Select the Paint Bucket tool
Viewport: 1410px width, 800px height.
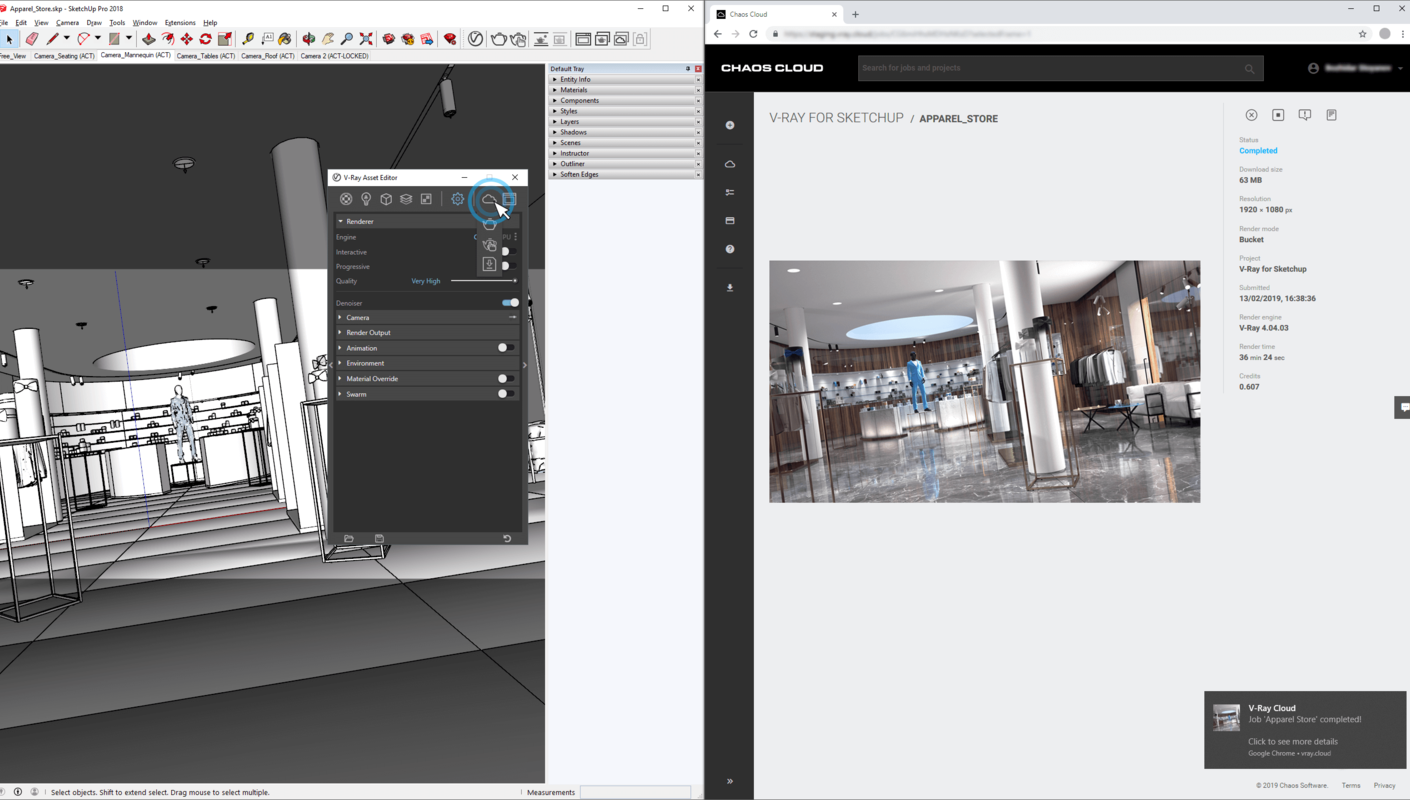click(x=285, y=39)
